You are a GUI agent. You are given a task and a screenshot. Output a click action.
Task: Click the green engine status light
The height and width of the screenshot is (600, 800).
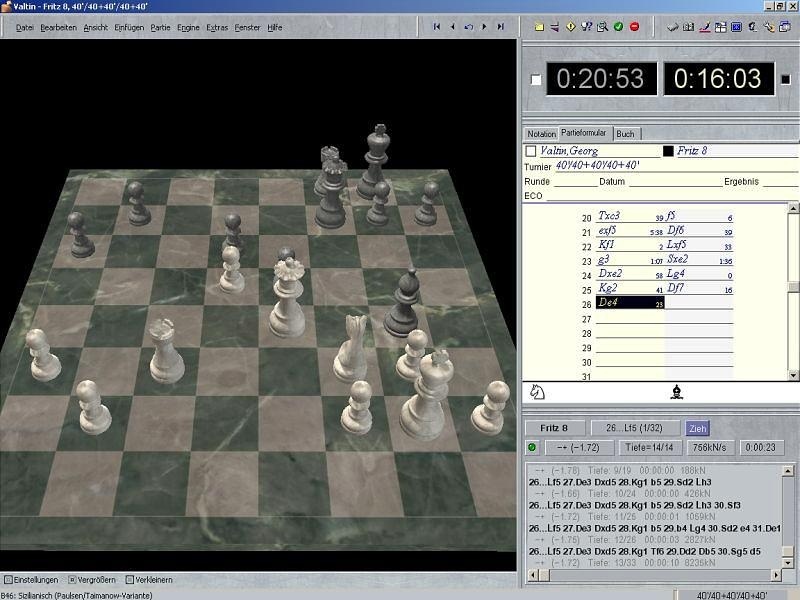coord(532,447)
